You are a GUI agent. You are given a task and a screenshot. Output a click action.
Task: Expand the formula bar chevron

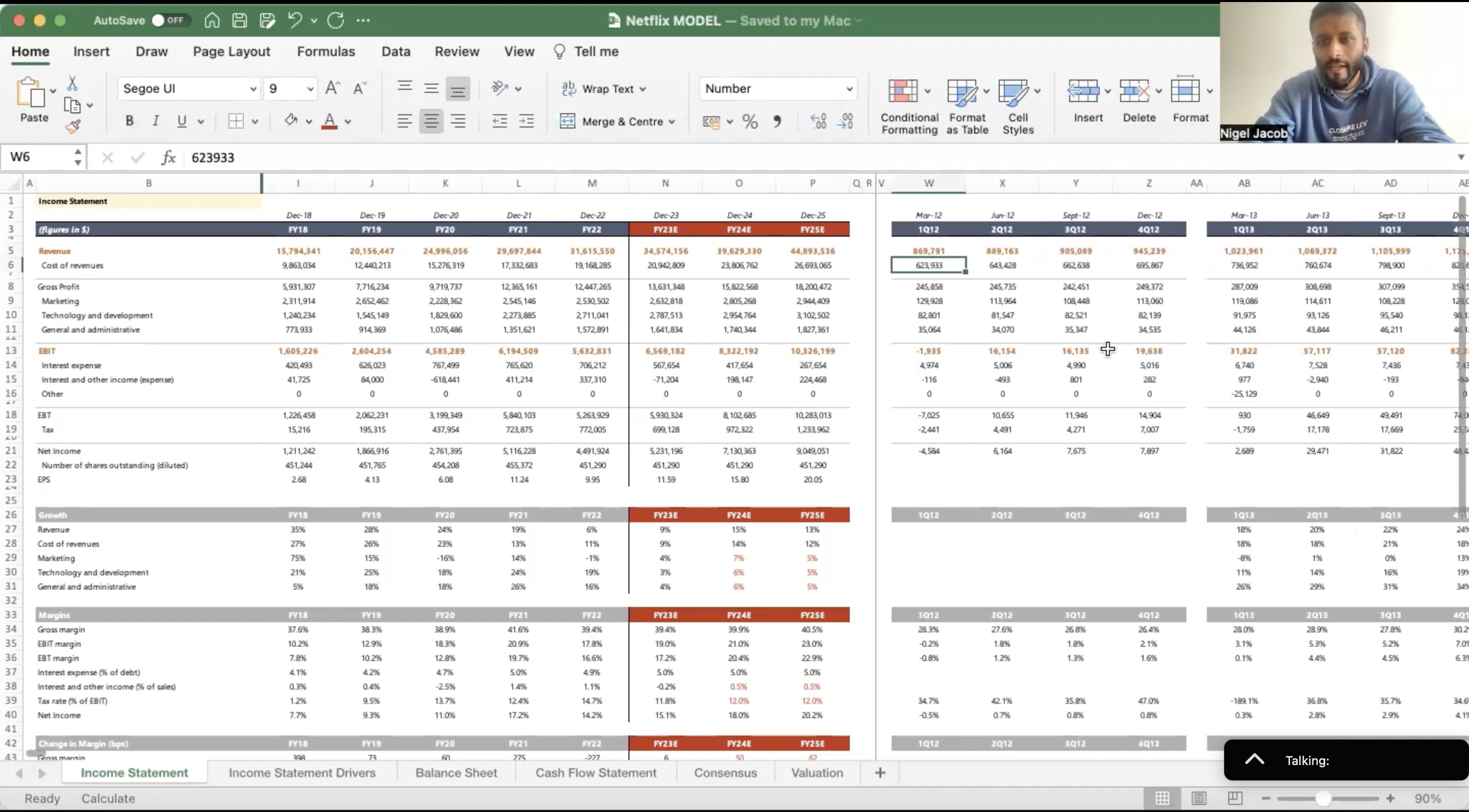pyautogui.click(x=1461, y=158)
